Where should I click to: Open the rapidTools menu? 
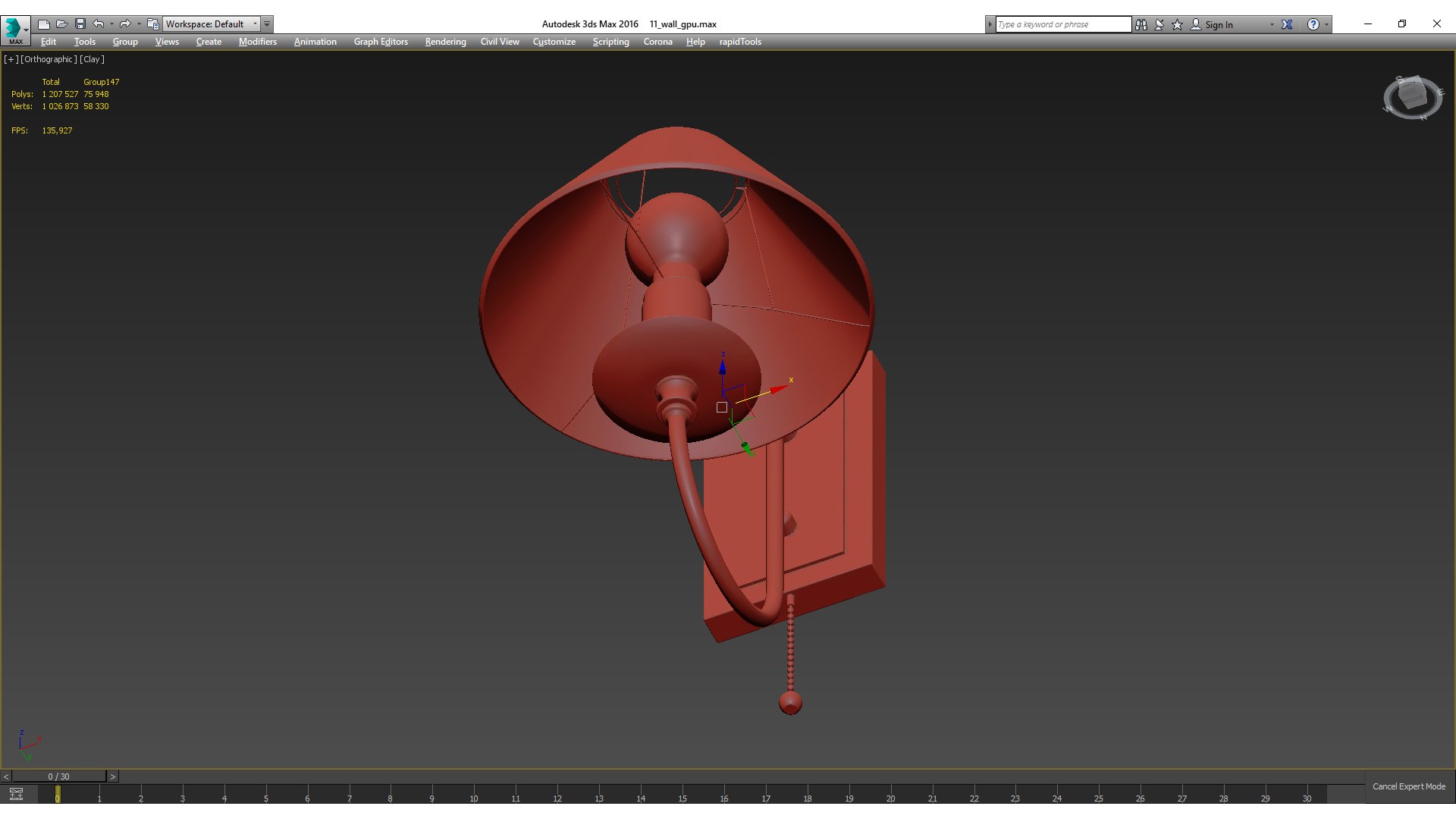[740, 42]
